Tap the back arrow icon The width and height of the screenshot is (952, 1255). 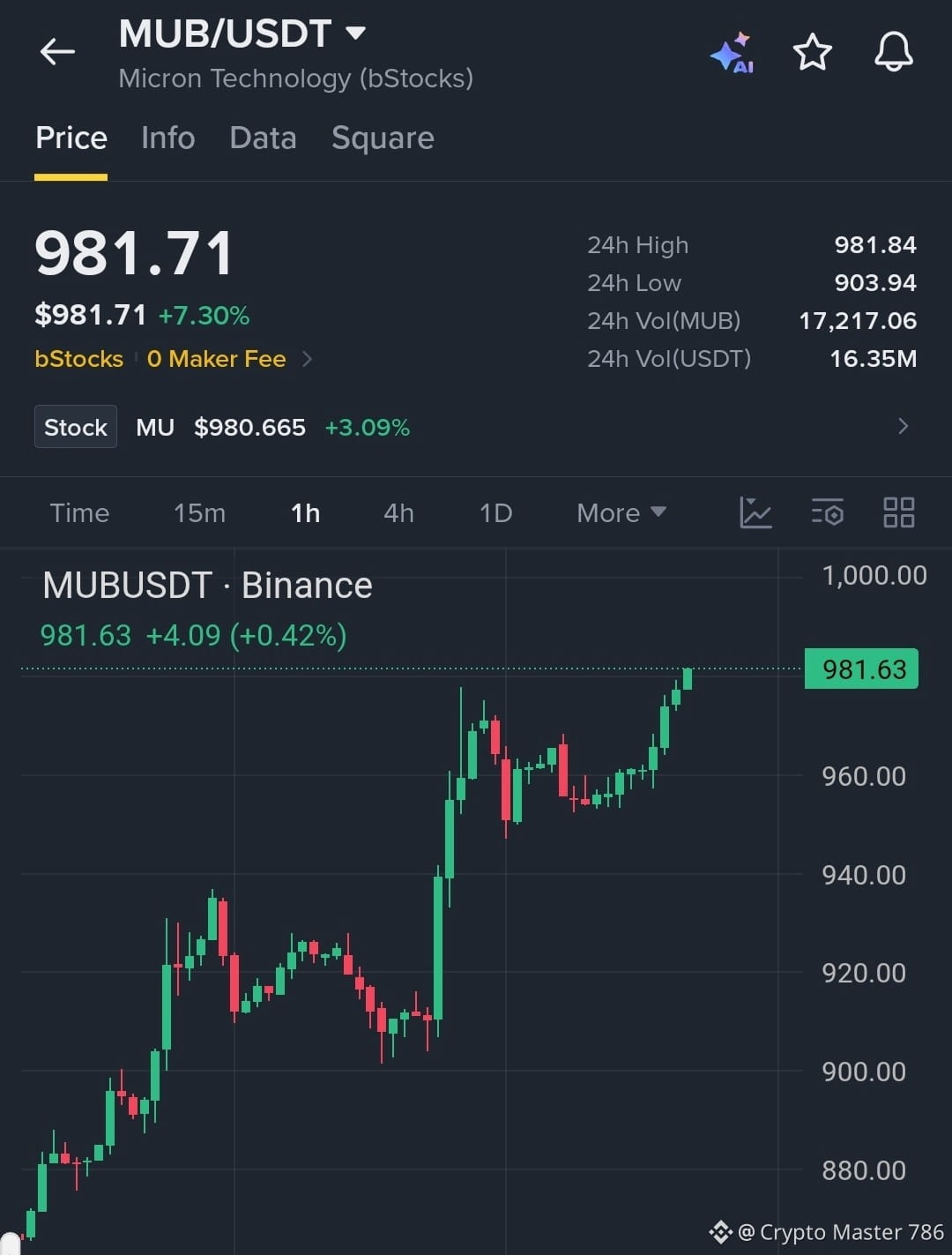pos(57,52)
